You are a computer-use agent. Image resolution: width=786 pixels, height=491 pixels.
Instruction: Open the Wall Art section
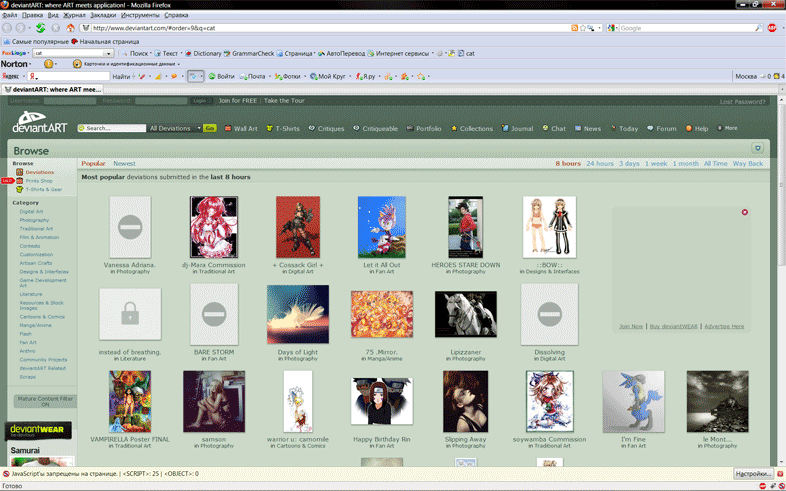241,129
